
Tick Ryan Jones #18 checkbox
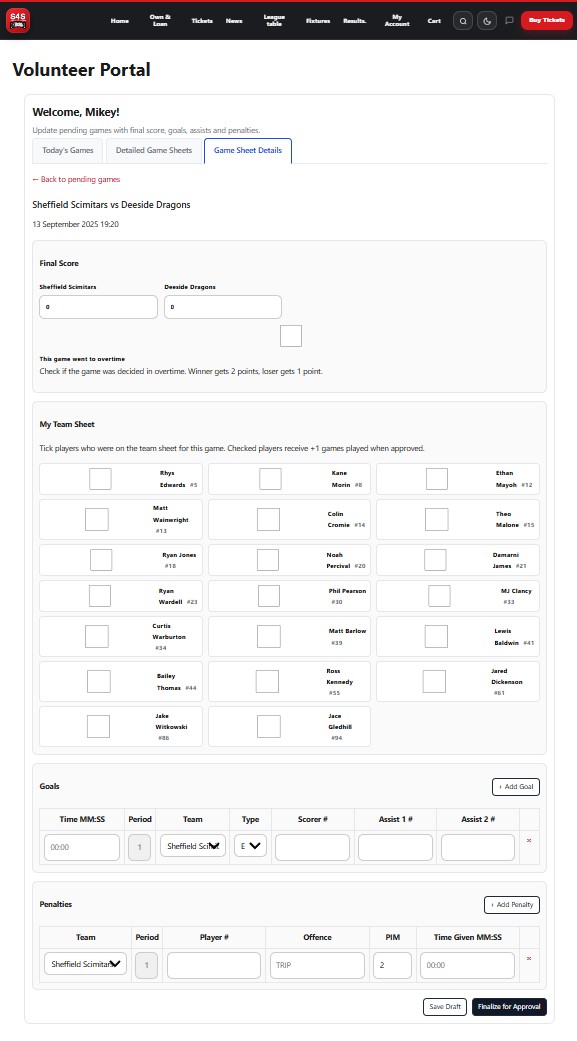pyautogui.click(x=101, y=560)
